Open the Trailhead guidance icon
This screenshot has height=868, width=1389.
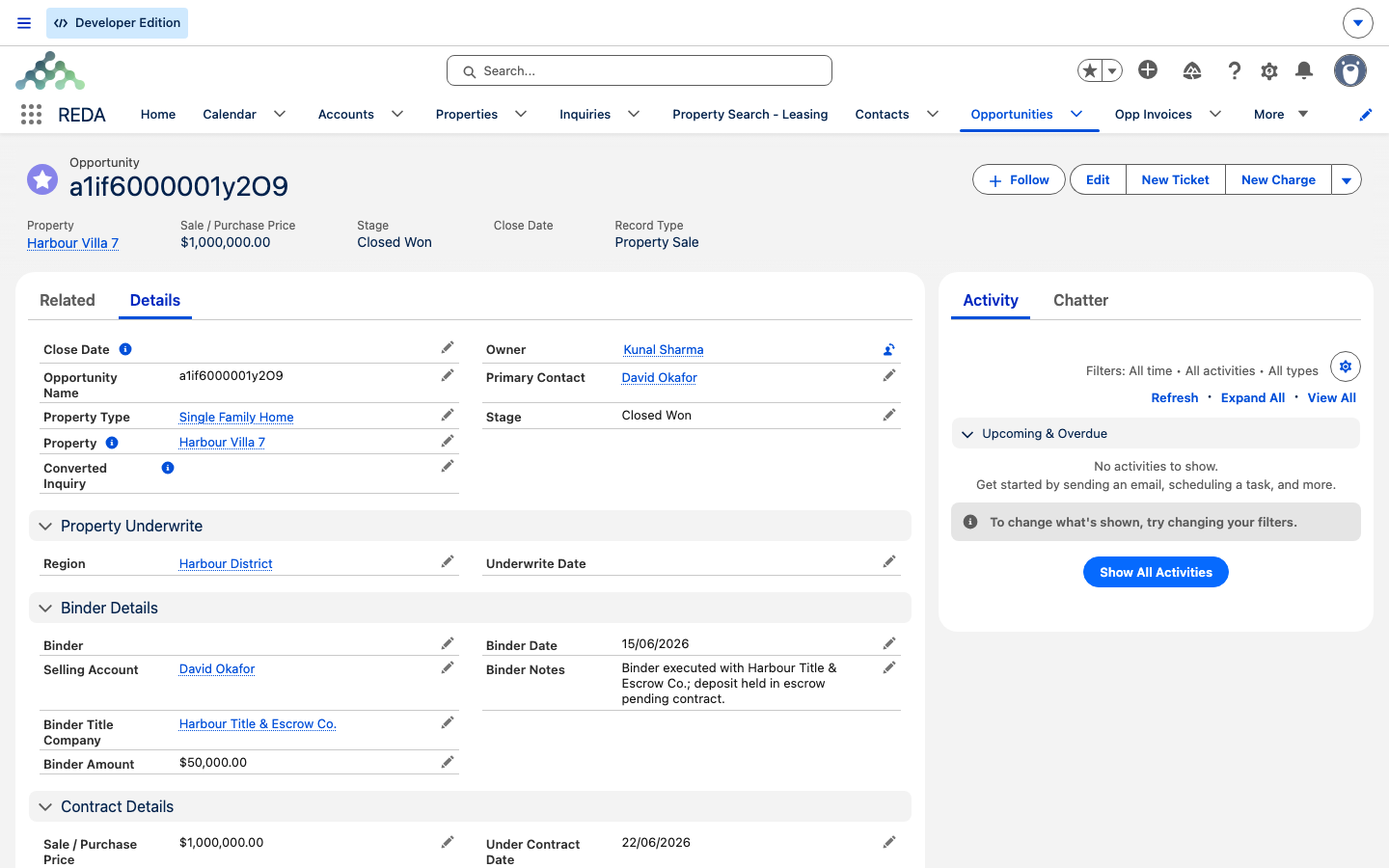(1192, 70)
